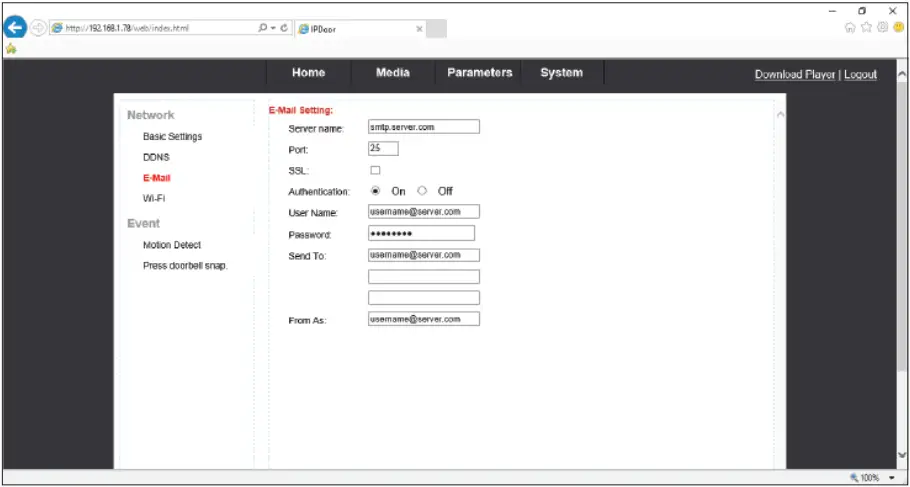Screen dimensions: 910x487
Task: Click the browser forward arrow
Action: coord(38,28)
